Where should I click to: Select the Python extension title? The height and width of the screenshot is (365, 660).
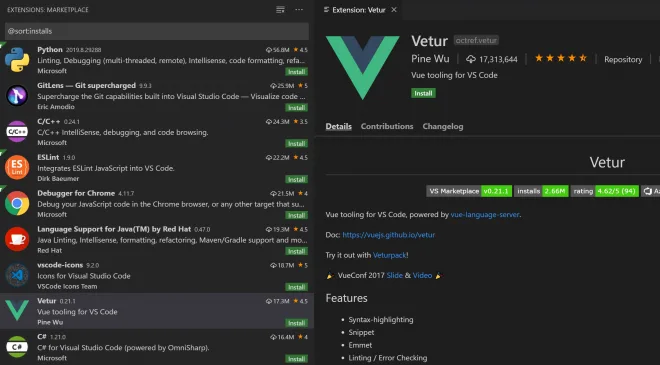point(50,50)
